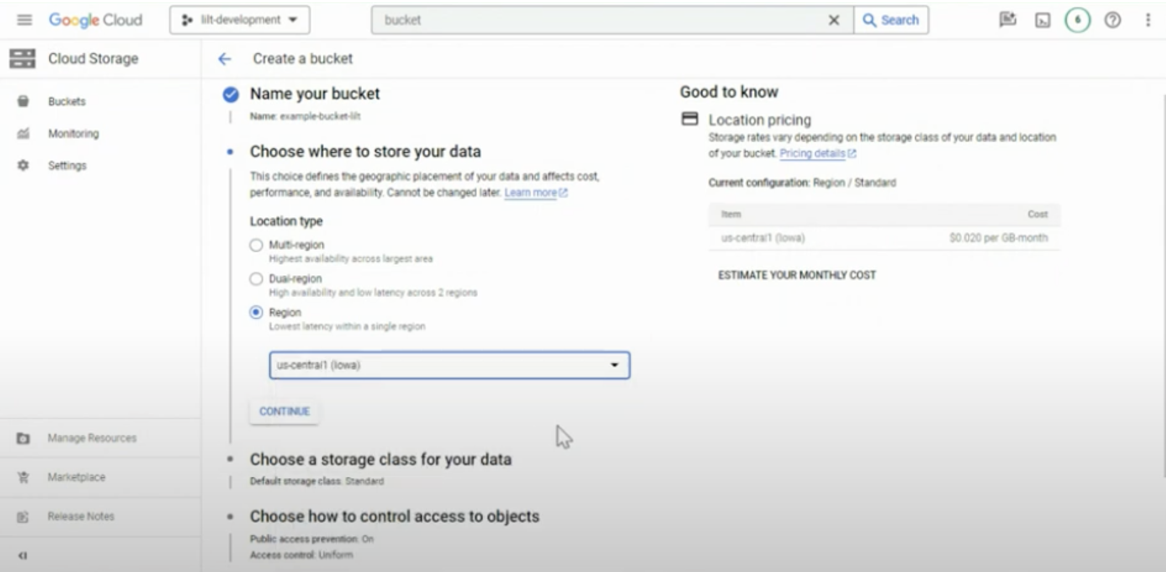Click the Monitoring chart icon

(23, 134)
